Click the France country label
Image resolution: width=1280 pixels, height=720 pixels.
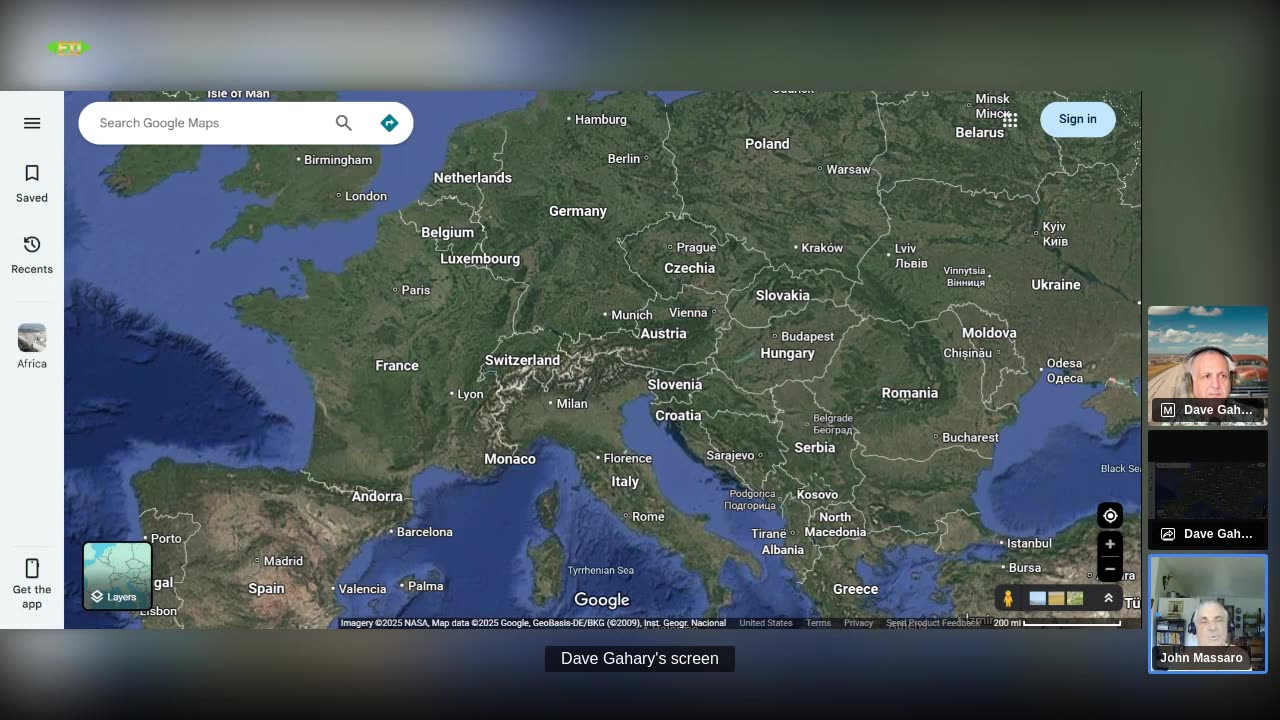point(397,365)
